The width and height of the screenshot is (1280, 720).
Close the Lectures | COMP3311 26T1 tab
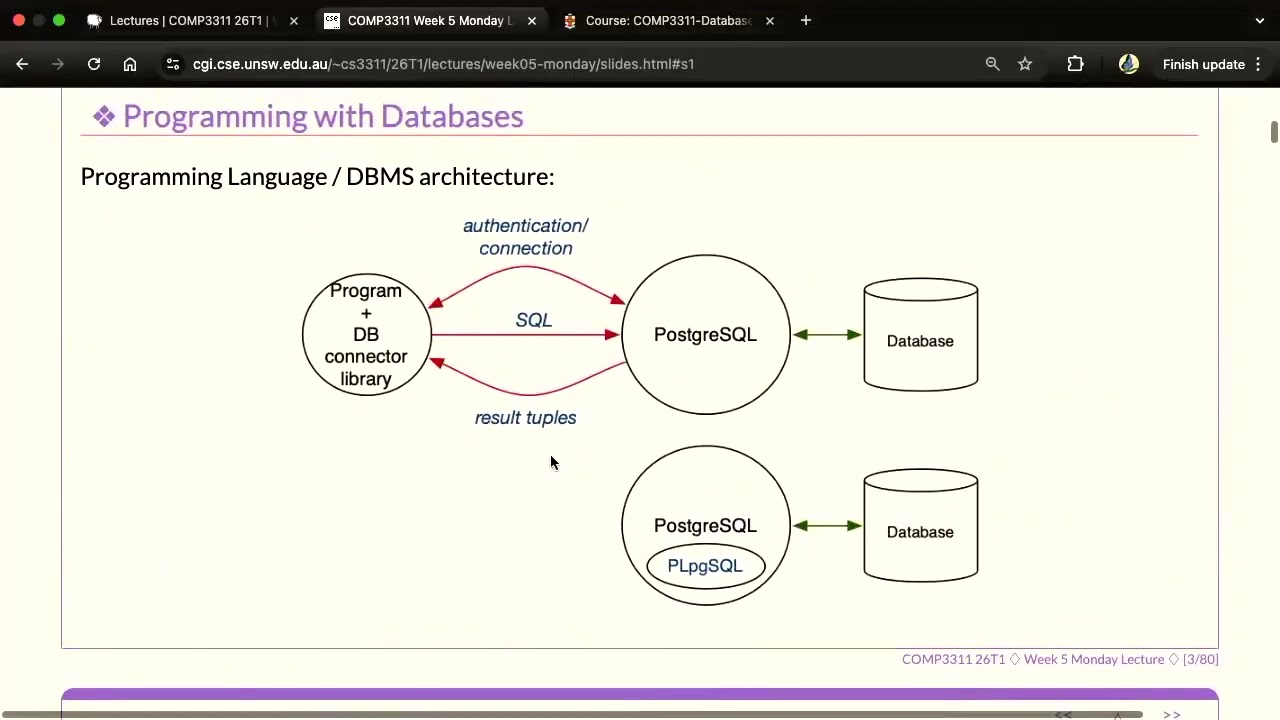tap(294, 20)
